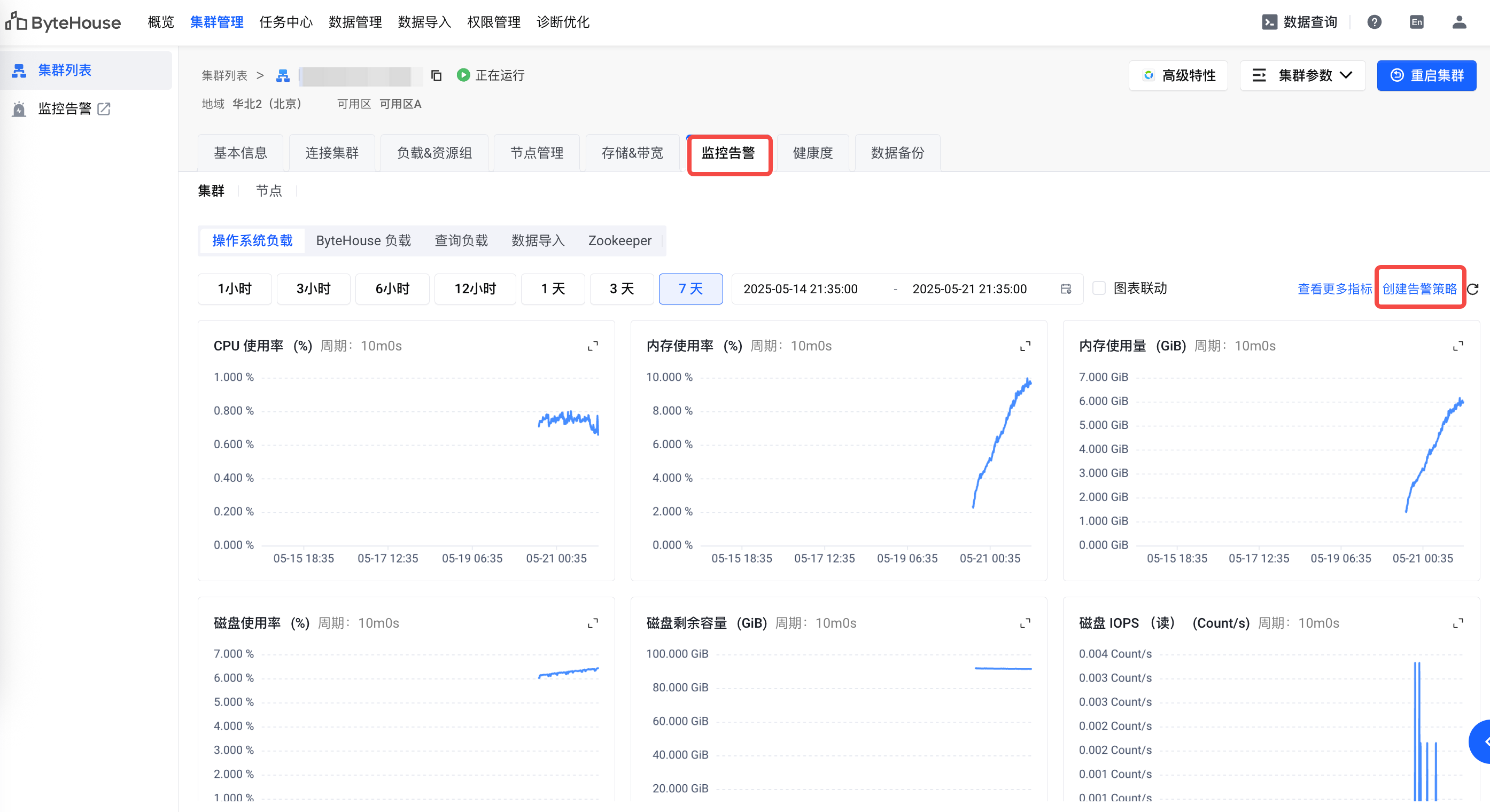Switch to the 负载&资源组 tab
This screenshot has height=812, width=1490.
(434, 153)
